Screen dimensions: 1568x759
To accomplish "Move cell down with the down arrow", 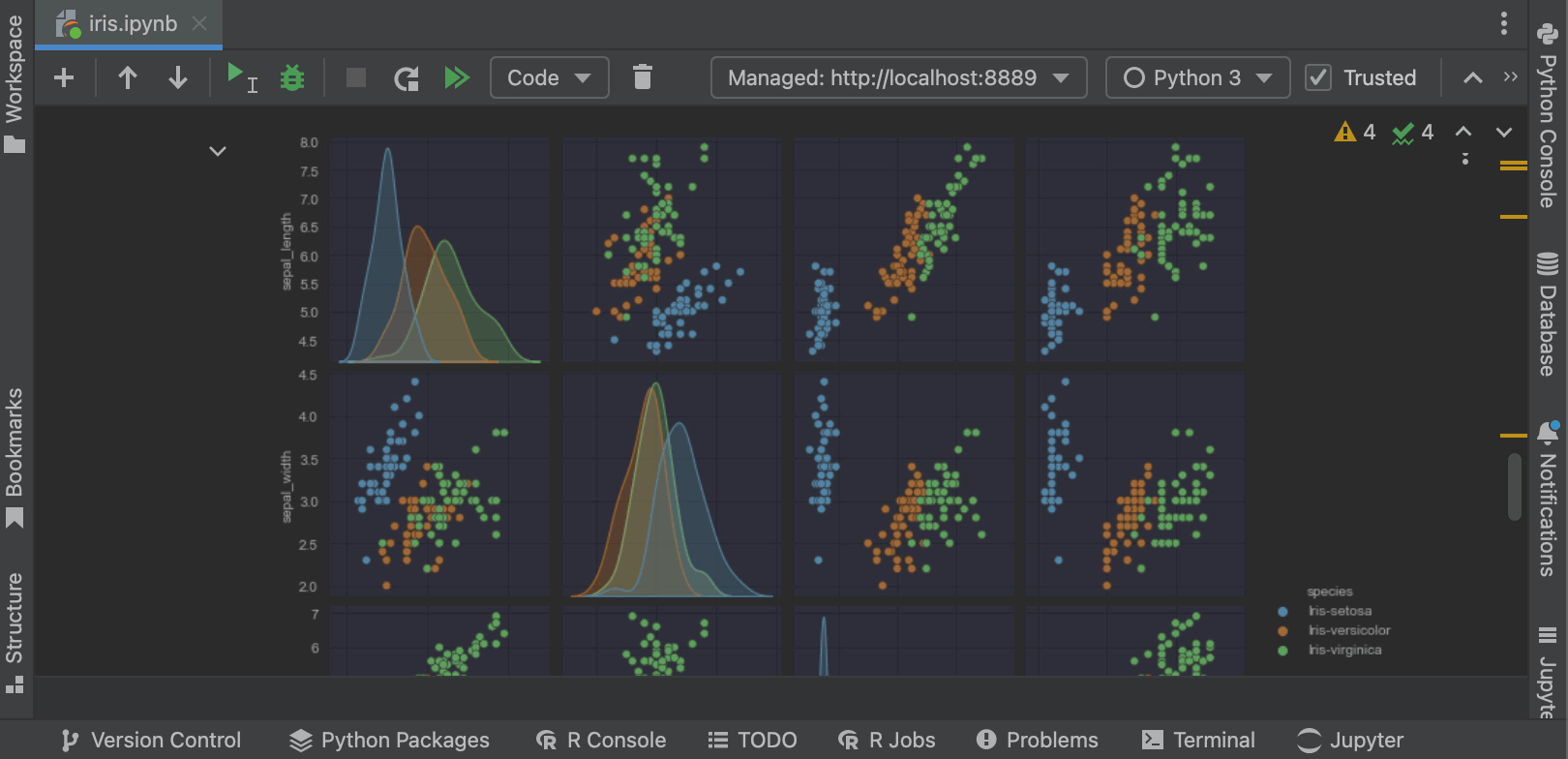I will click(178, 77).
